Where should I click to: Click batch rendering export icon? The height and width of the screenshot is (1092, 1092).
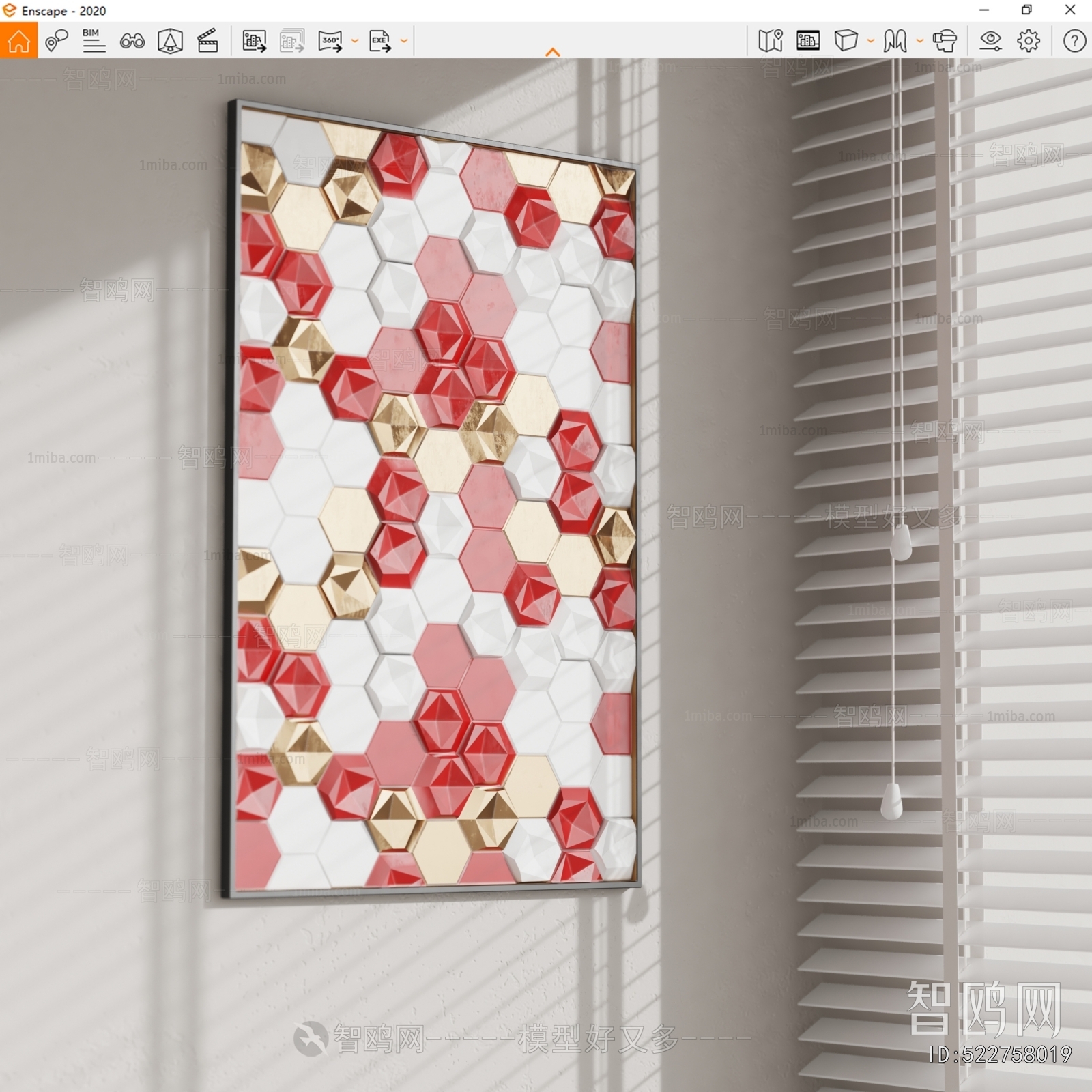pyautogui.click(x=291, y=40)
